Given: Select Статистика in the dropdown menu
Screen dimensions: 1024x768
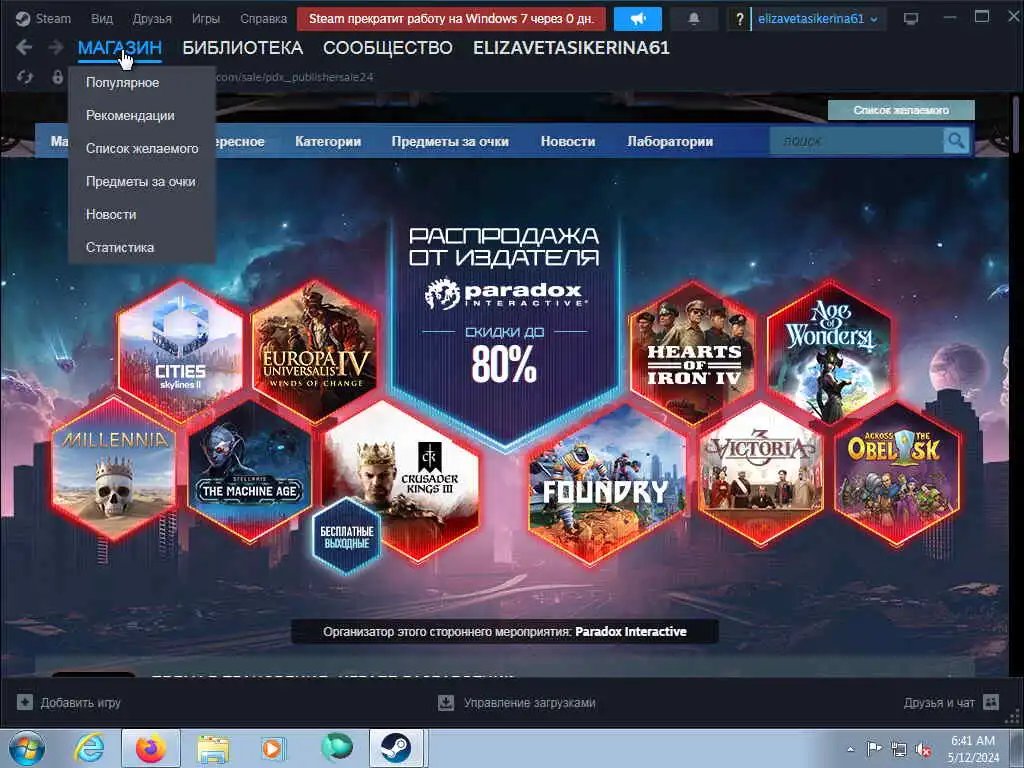Looking at the screenshot, I should [120, 247].
